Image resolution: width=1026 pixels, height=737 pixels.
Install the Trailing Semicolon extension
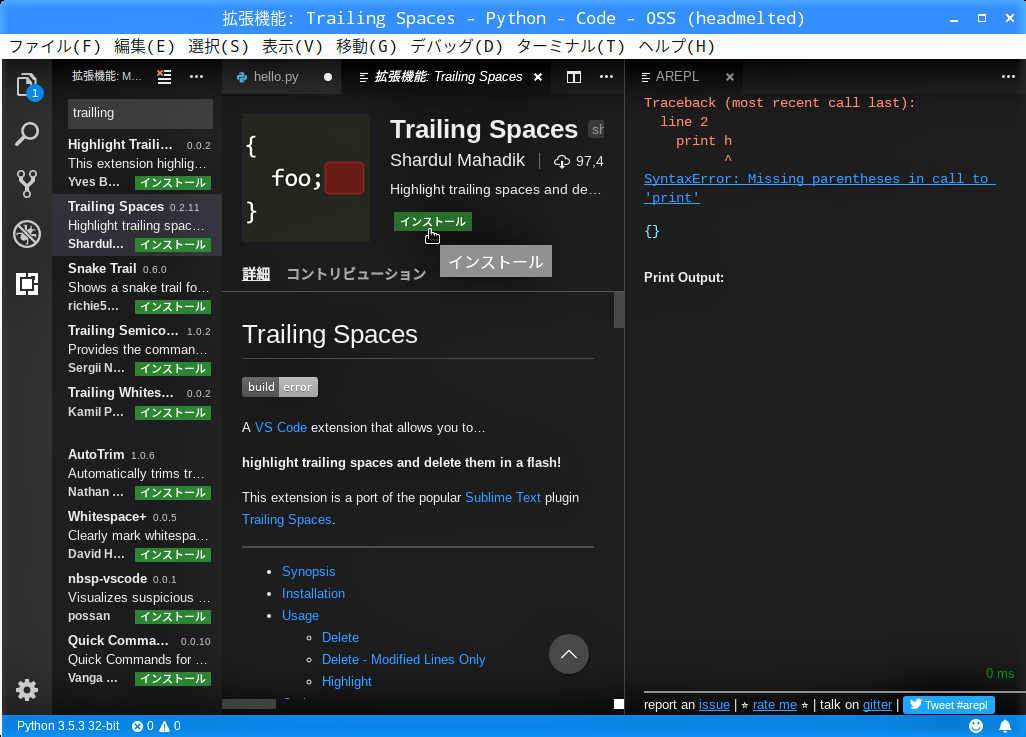pyautogui.click(x=173, y=368)
